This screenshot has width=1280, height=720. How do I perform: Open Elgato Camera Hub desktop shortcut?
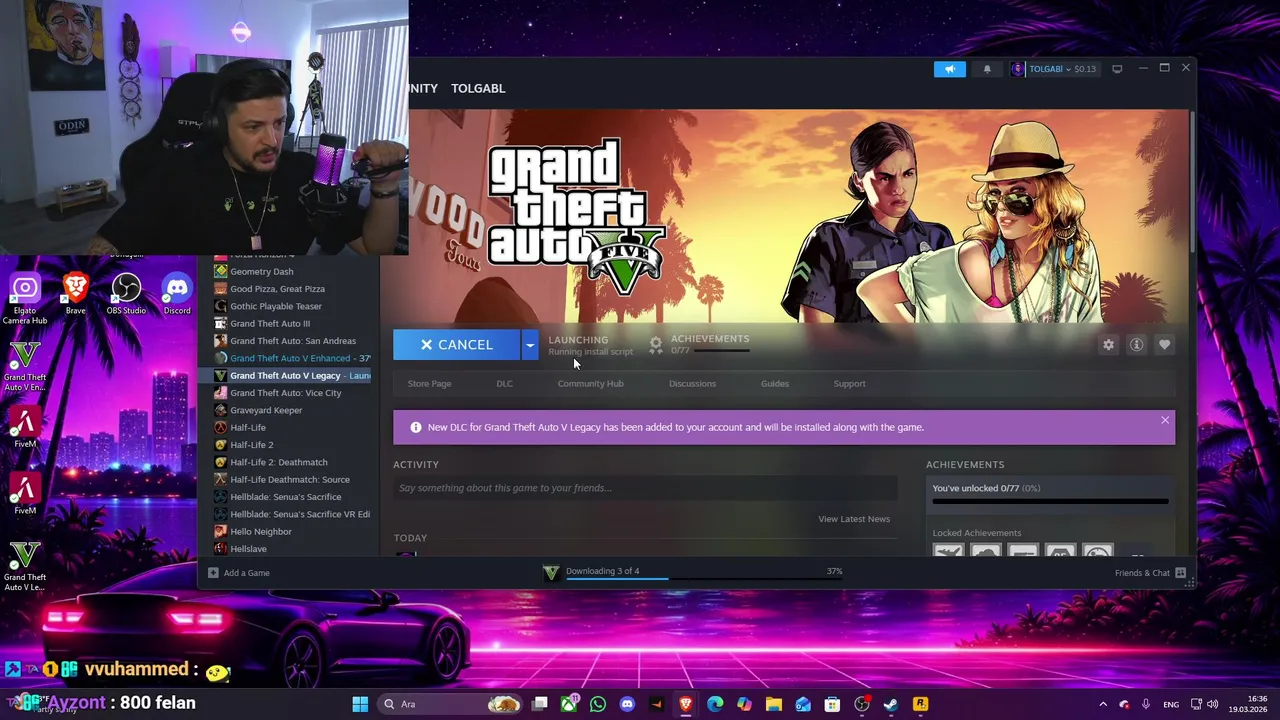(25, 299)
